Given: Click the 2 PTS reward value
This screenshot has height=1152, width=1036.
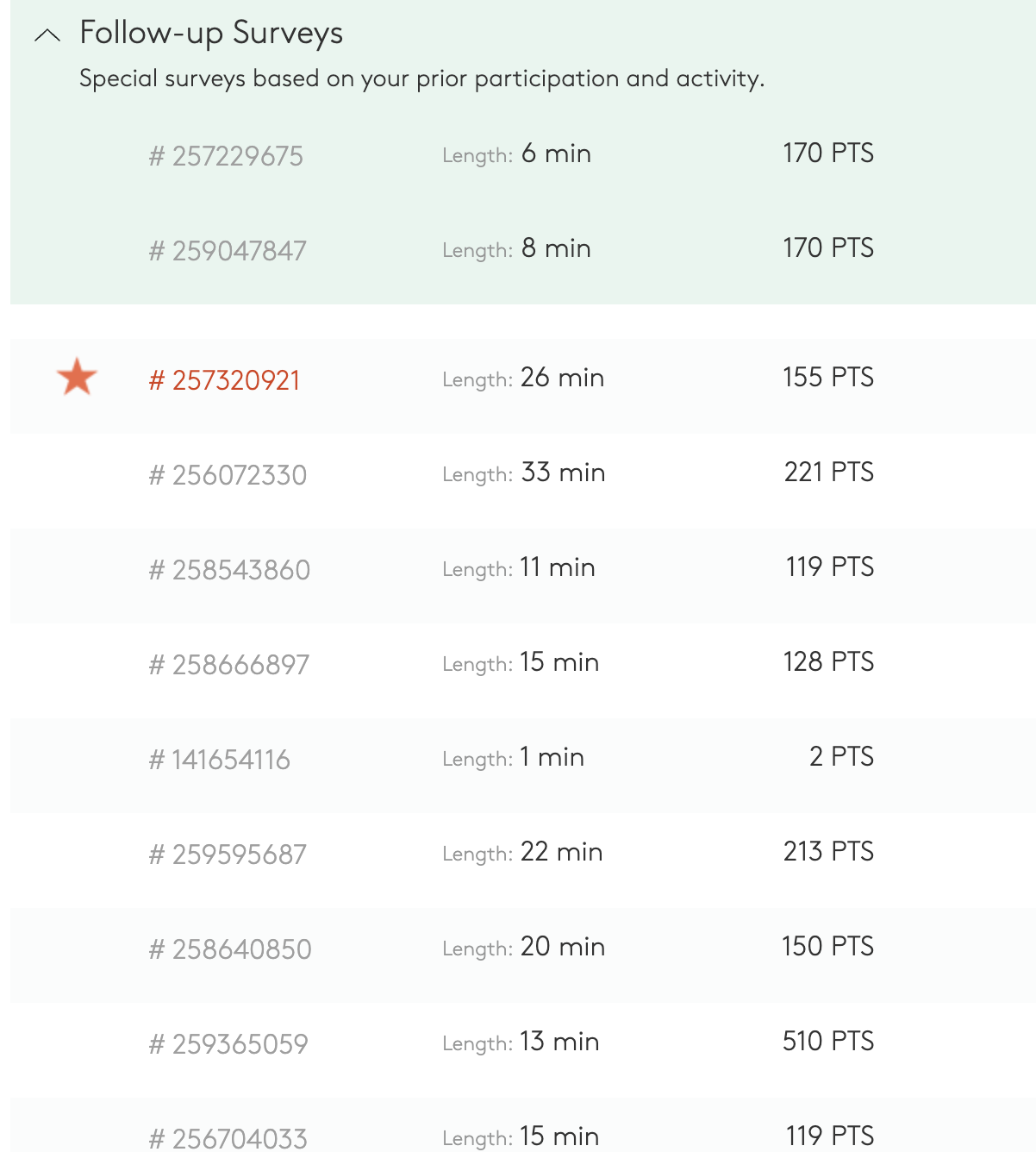Looking at the screenshot, I should (x=841, y=756).
